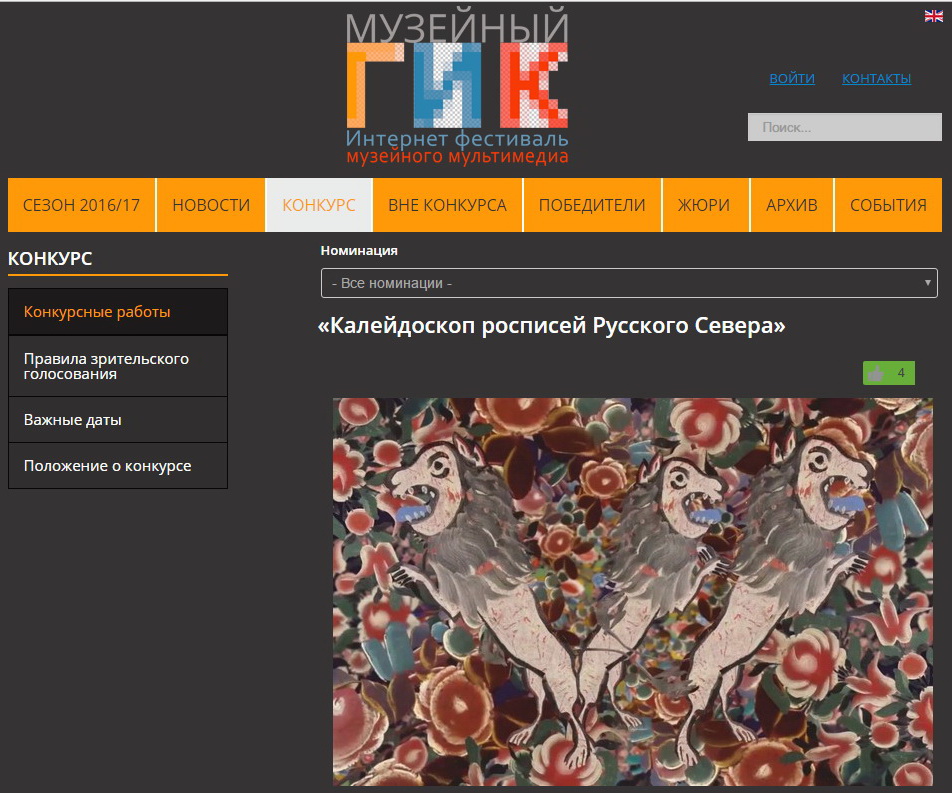952x793 pixels.
Task: Open Важные даты in the sidebar
Action: click(x=118, y=420)
